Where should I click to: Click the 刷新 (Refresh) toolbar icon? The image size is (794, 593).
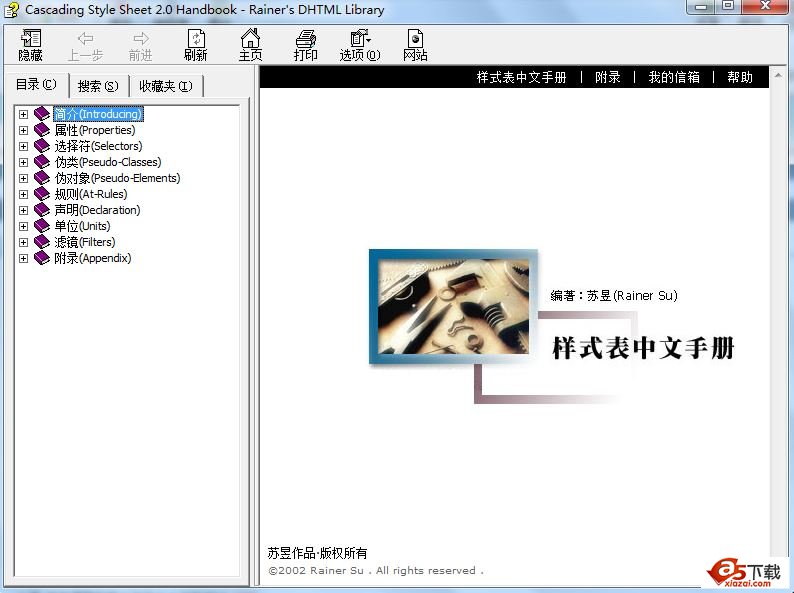coord(195,45)
